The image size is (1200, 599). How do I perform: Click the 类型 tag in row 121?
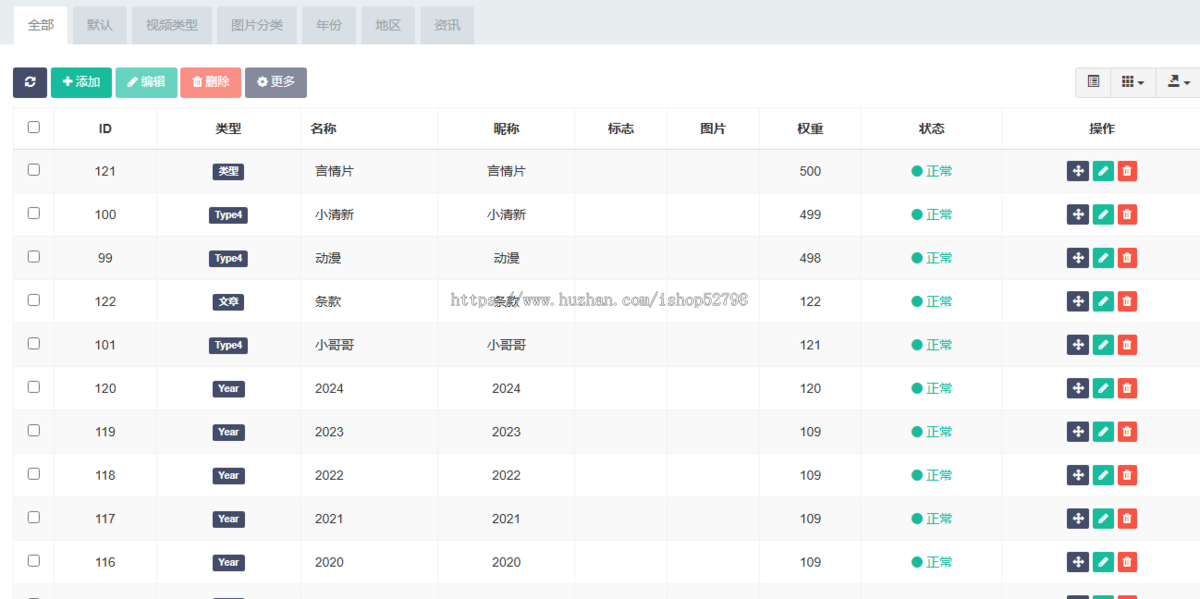pos(228,171)
